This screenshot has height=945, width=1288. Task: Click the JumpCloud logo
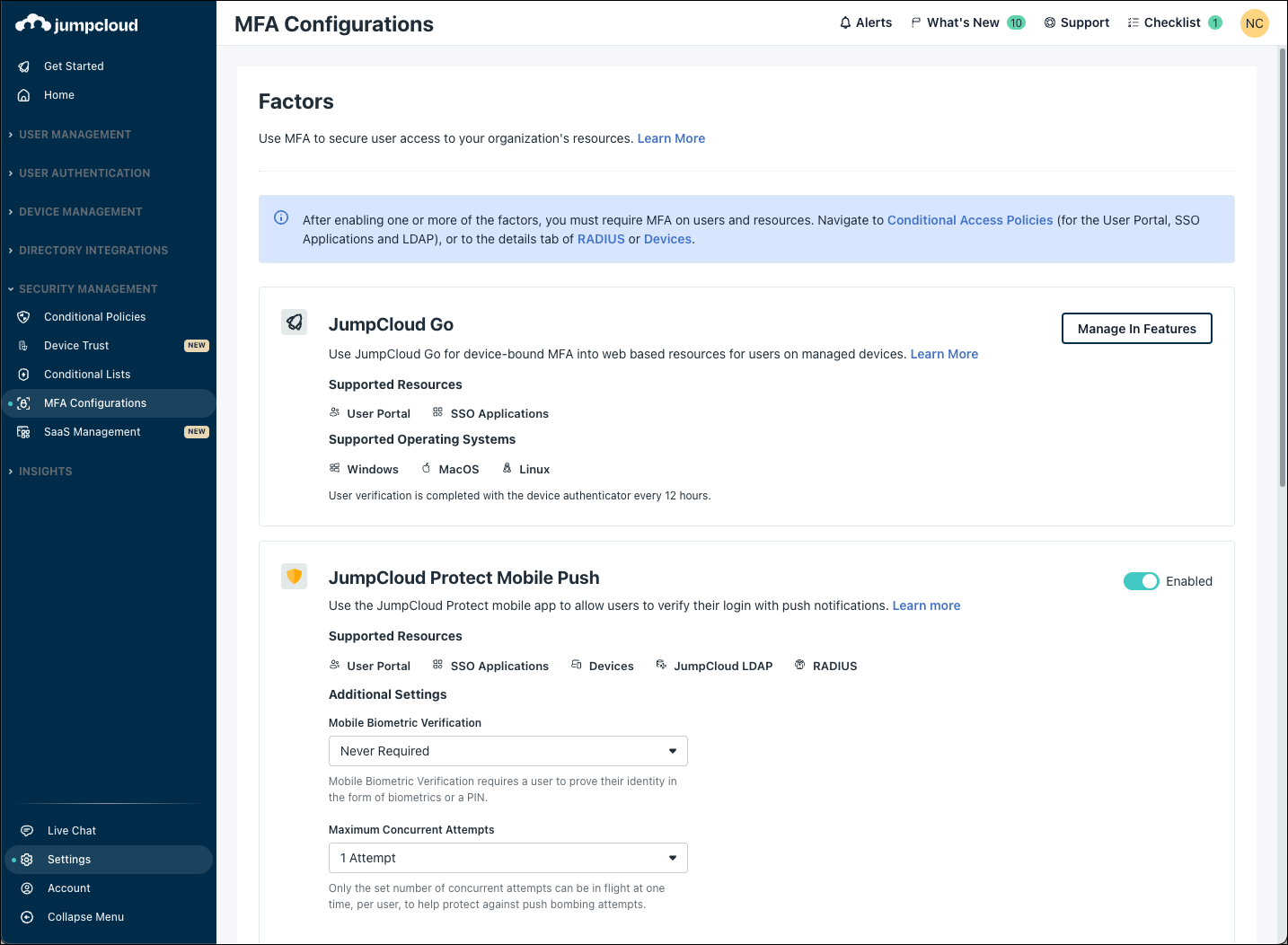[76, 24]
